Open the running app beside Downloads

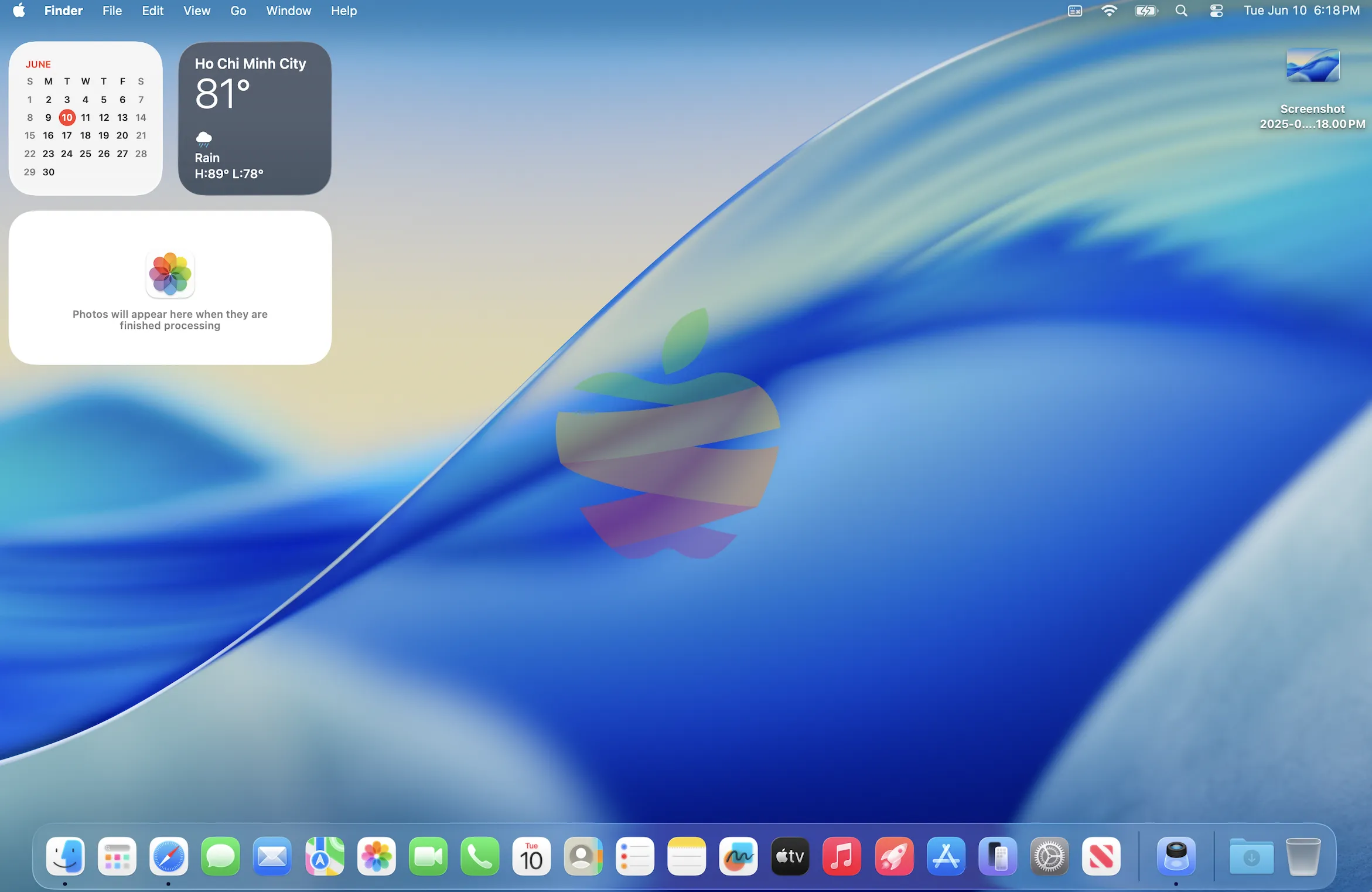click(x=1176, y=856)
